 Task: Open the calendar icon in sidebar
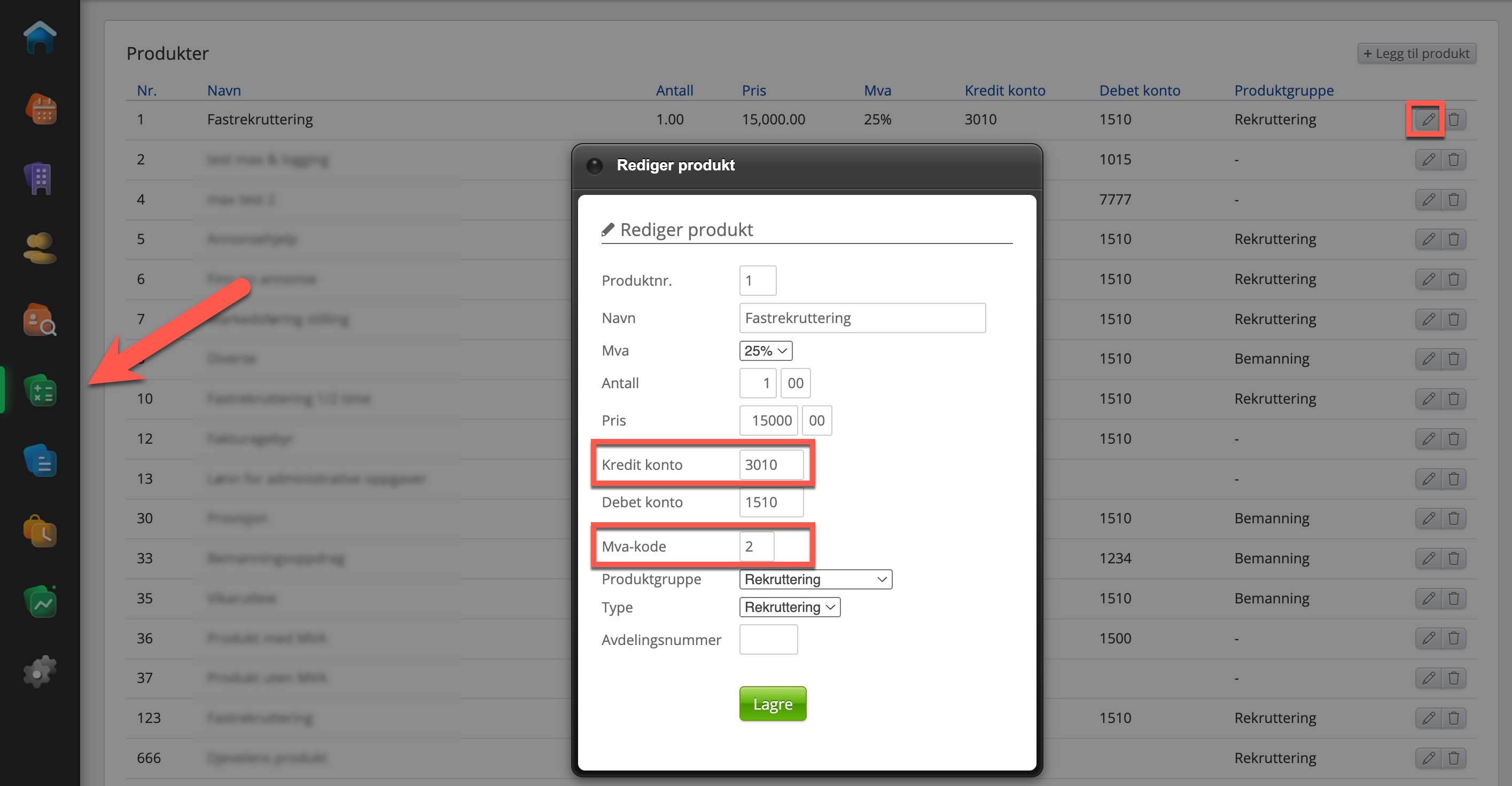pyautogui.click(x=40, y=109)
